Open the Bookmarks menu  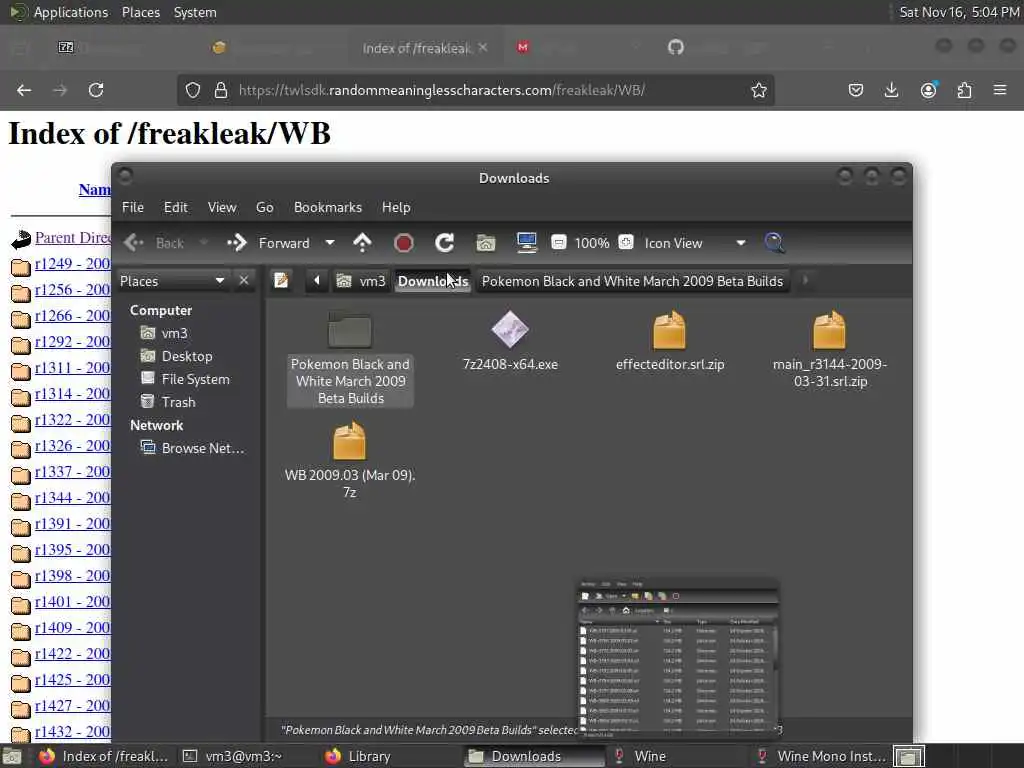click(x=328, y=207)
